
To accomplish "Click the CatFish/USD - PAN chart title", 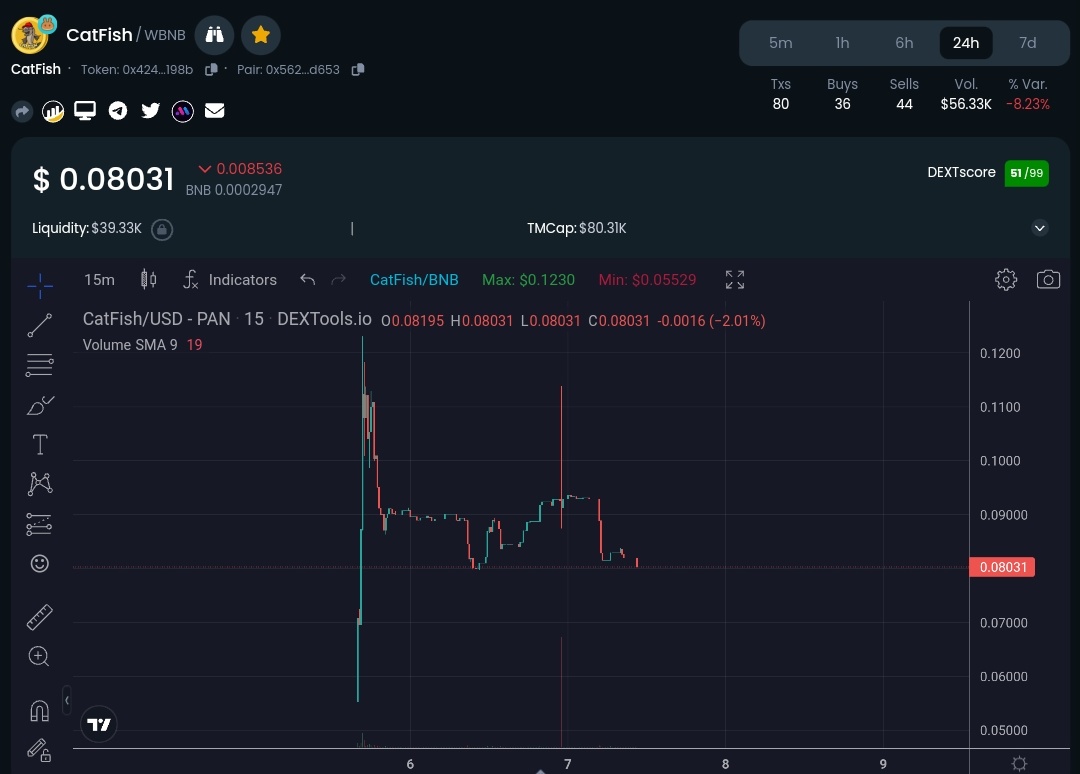I will 156,320.
